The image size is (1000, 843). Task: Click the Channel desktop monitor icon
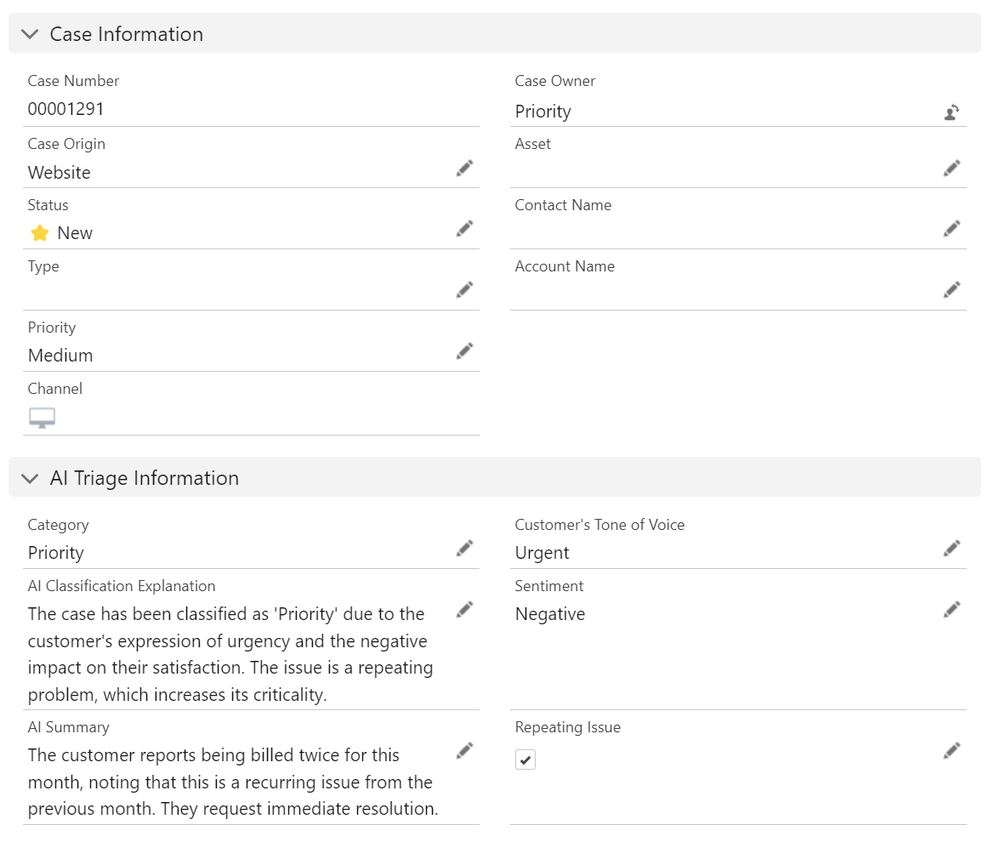(42, 418)
